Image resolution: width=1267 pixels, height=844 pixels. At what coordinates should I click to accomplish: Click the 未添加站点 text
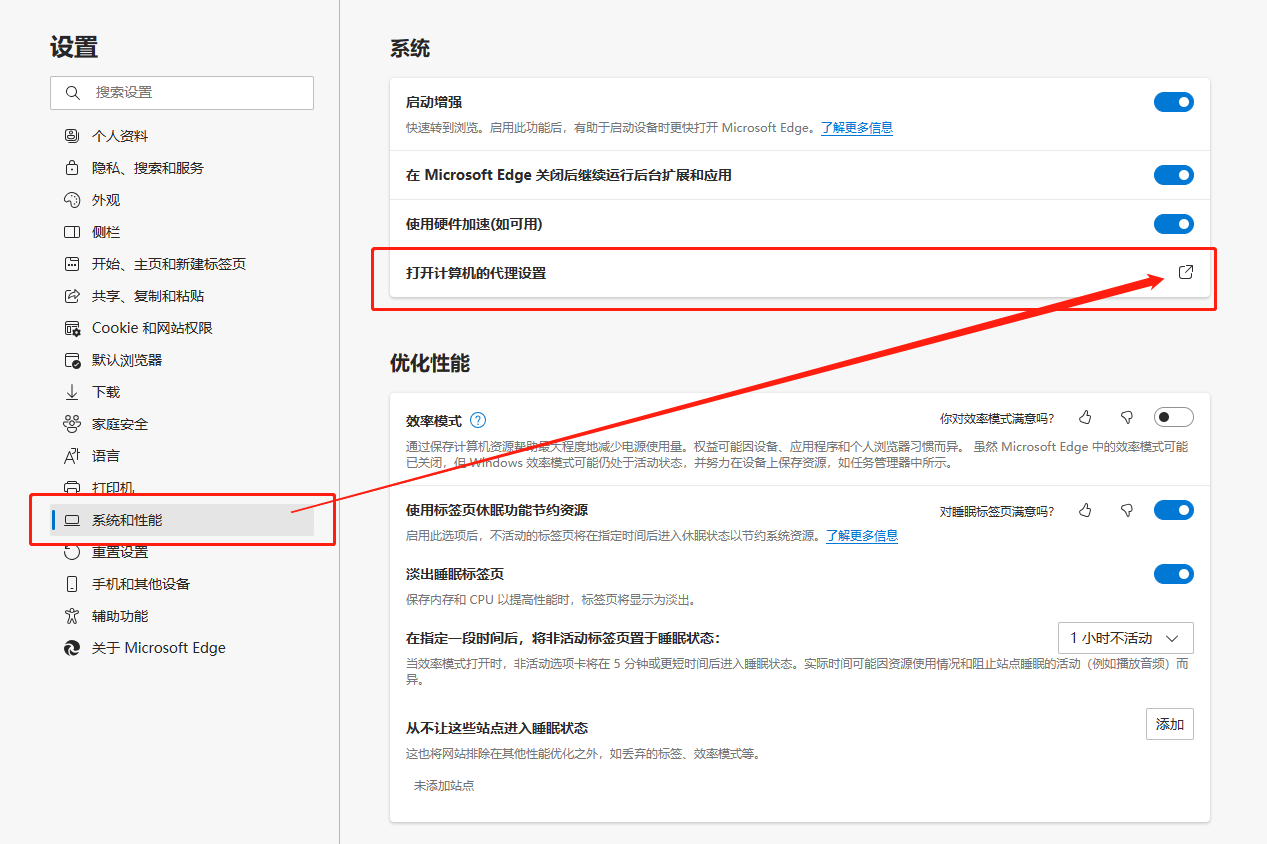click(444, 786)
